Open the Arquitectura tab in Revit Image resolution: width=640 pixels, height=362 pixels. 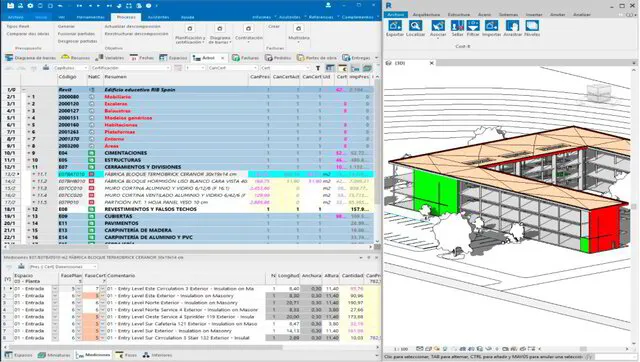(426, 15)
